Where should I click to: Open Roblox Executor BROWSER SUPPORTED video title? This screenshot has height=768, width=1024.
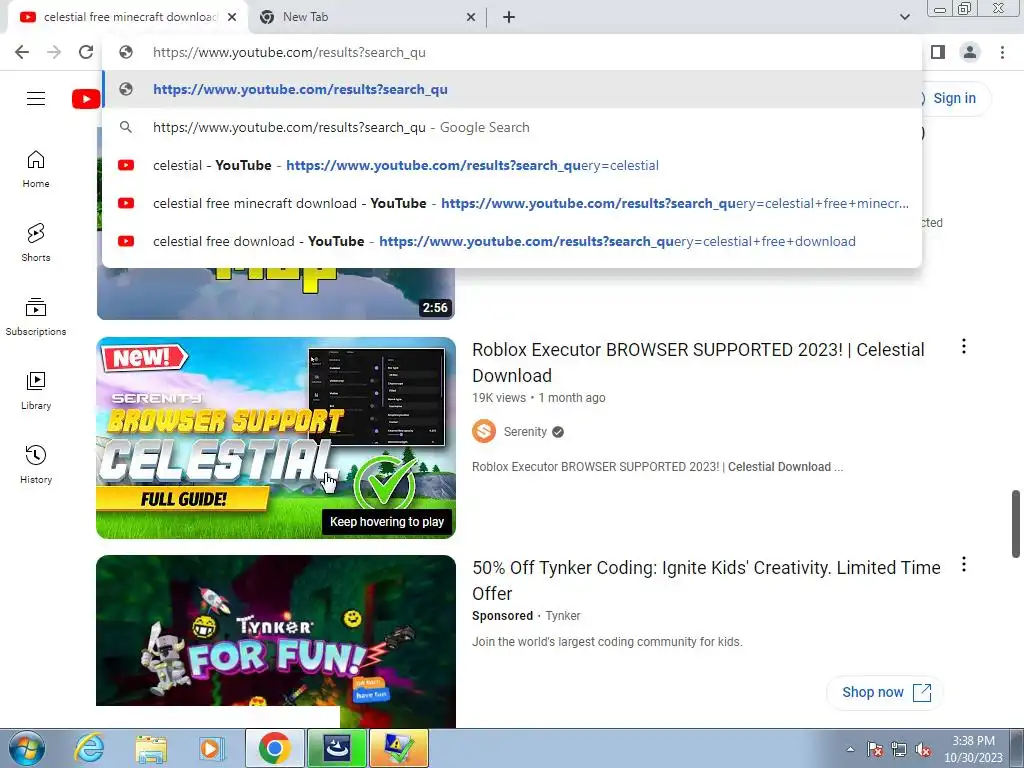698,362
